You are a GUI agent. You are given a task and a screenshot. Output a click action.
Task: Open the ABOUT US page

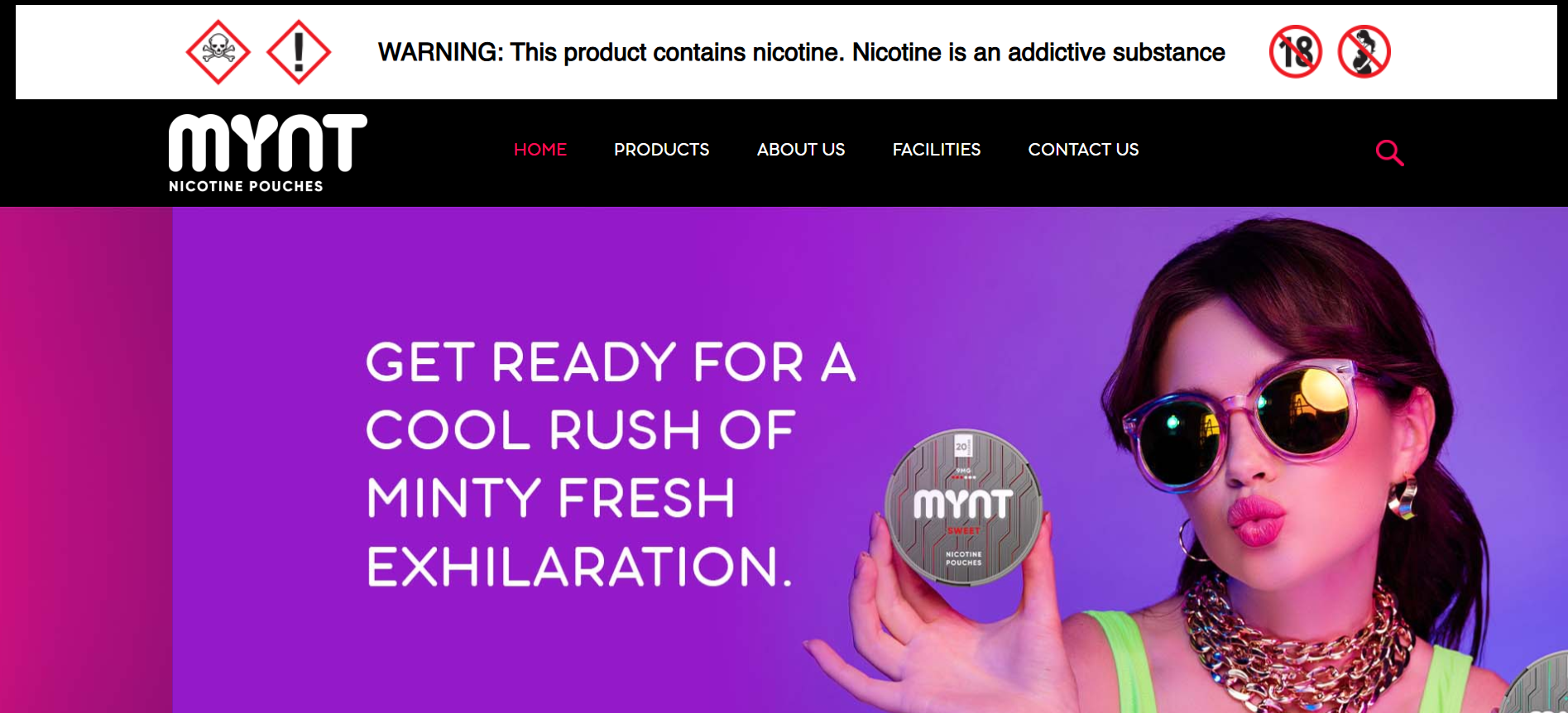pyautogui.click(x=800, y=150)
